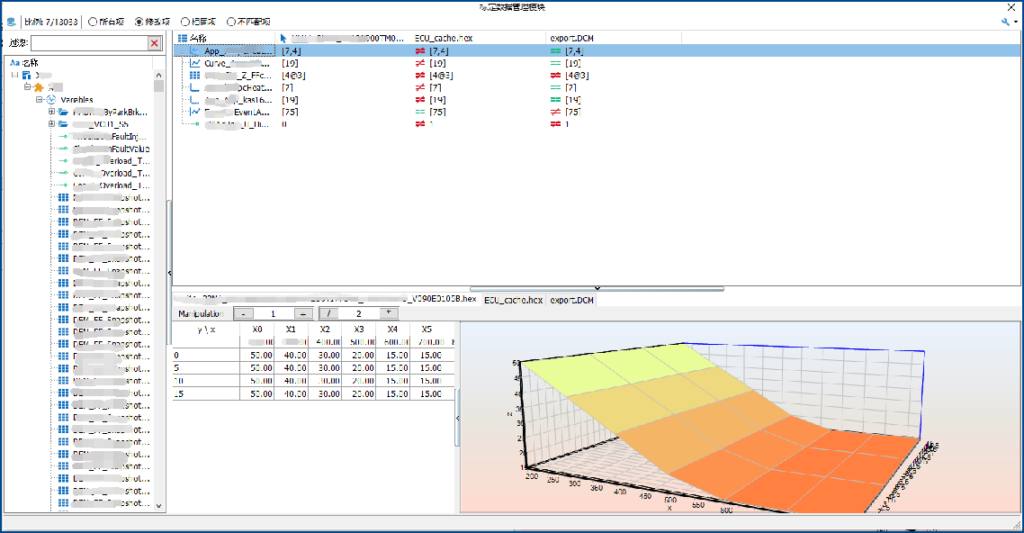Click into the filter text input field
This screenshot has height=533, width=1024.
90,43
